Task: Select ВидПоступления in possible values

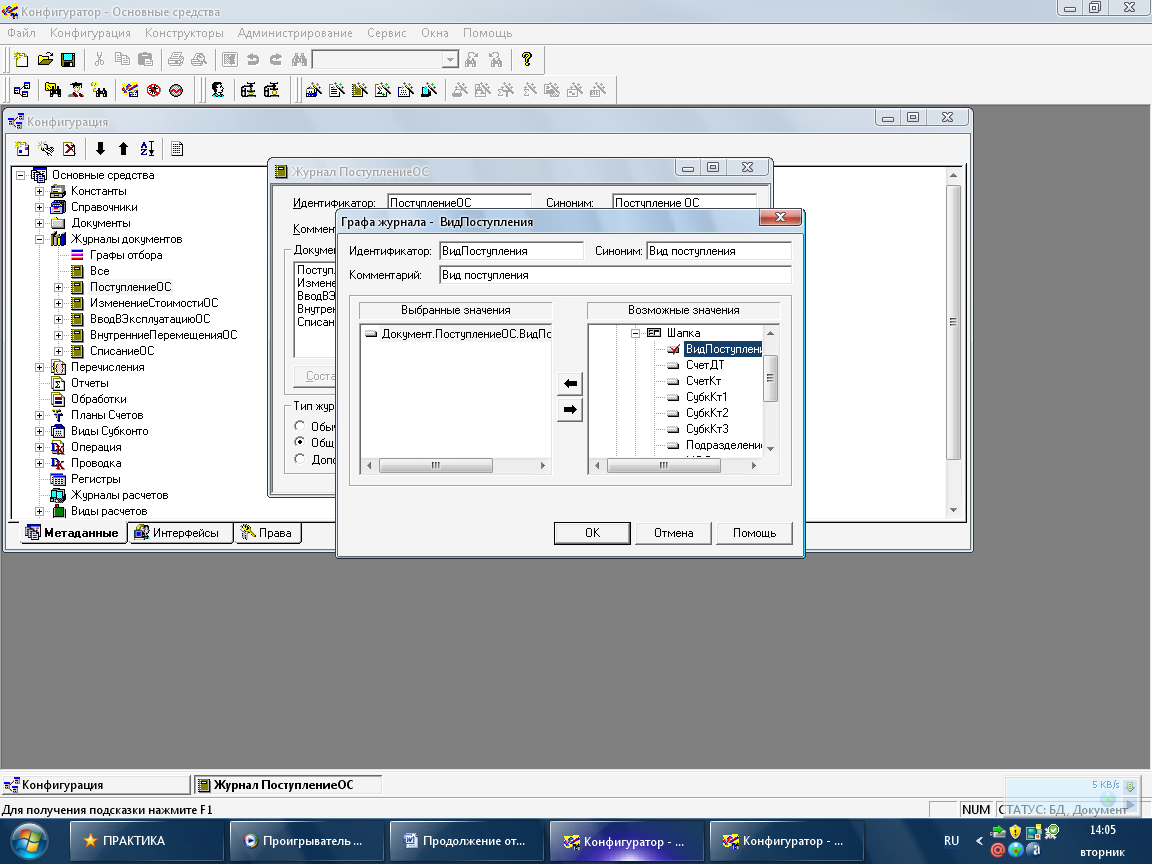Action: pos(723,349)
